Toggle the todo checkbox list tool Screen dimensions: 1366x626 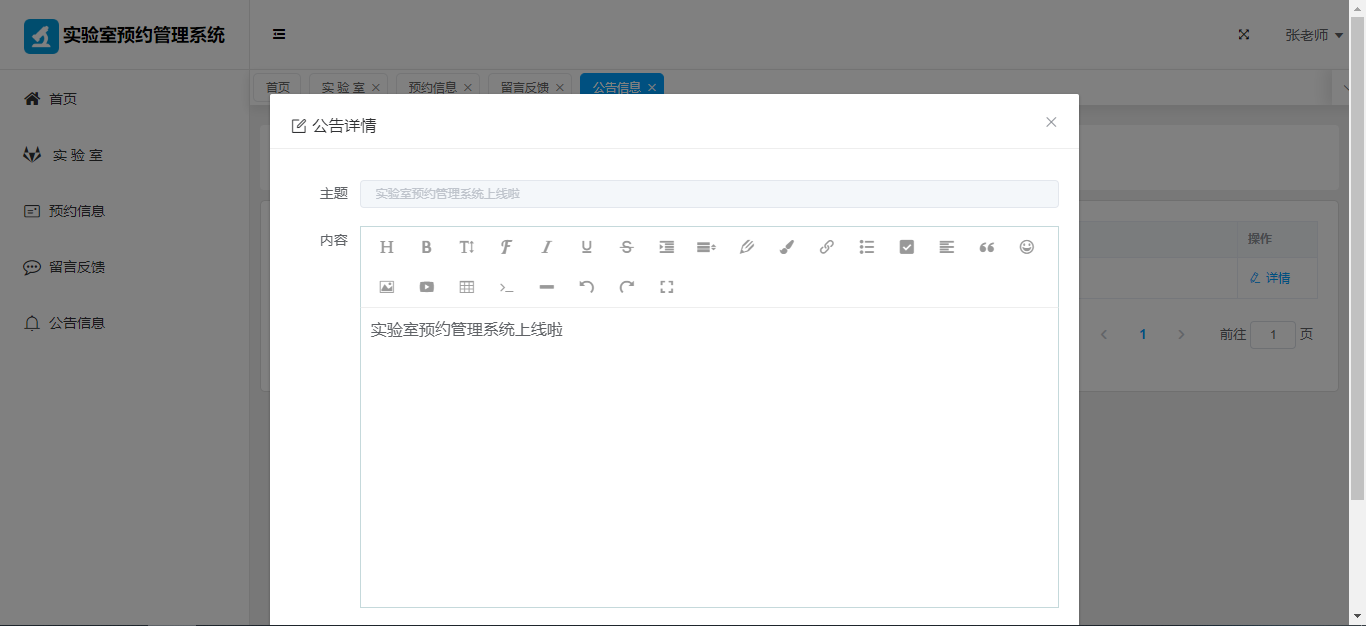(x=907, y=247)
